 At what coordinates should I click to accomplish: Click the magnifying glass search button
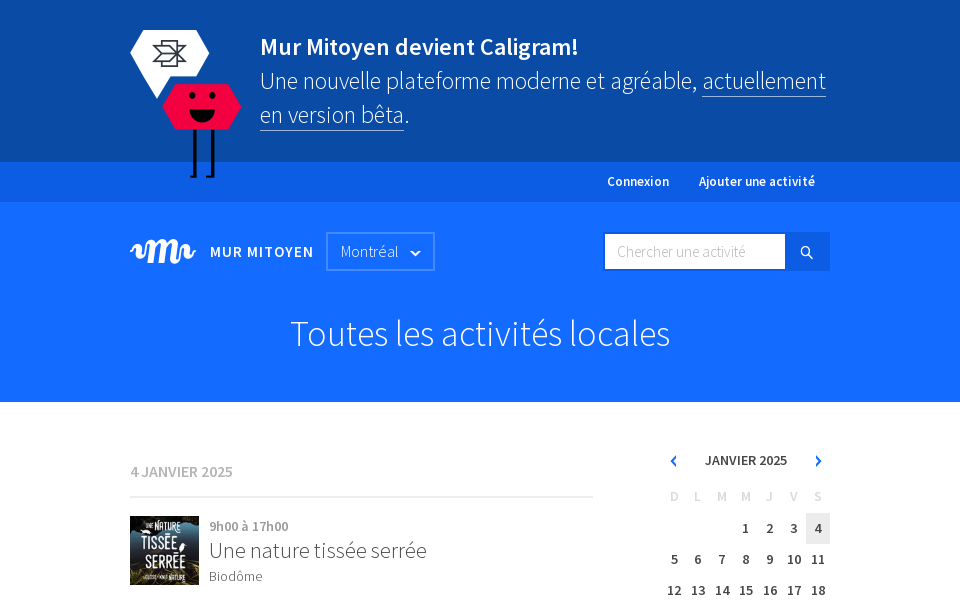coord(807,252)
